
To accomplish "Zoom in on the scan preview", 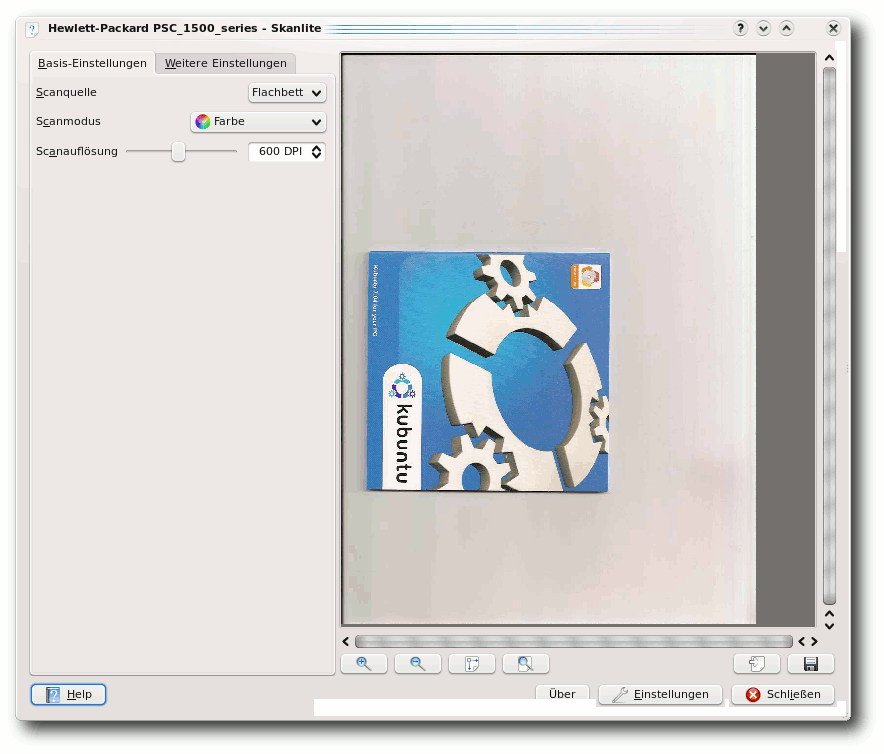I will (x=364, y=664).
